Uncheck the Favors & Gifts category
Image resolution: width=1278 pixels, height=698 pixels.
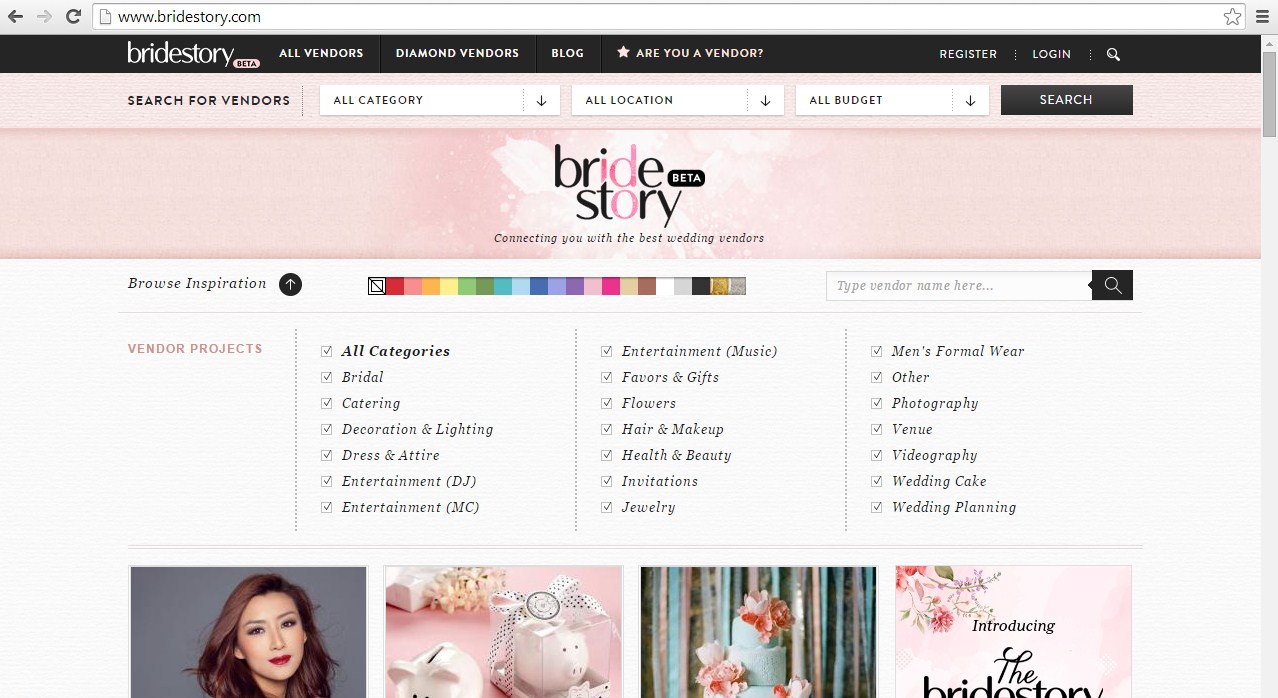(607, 377)
